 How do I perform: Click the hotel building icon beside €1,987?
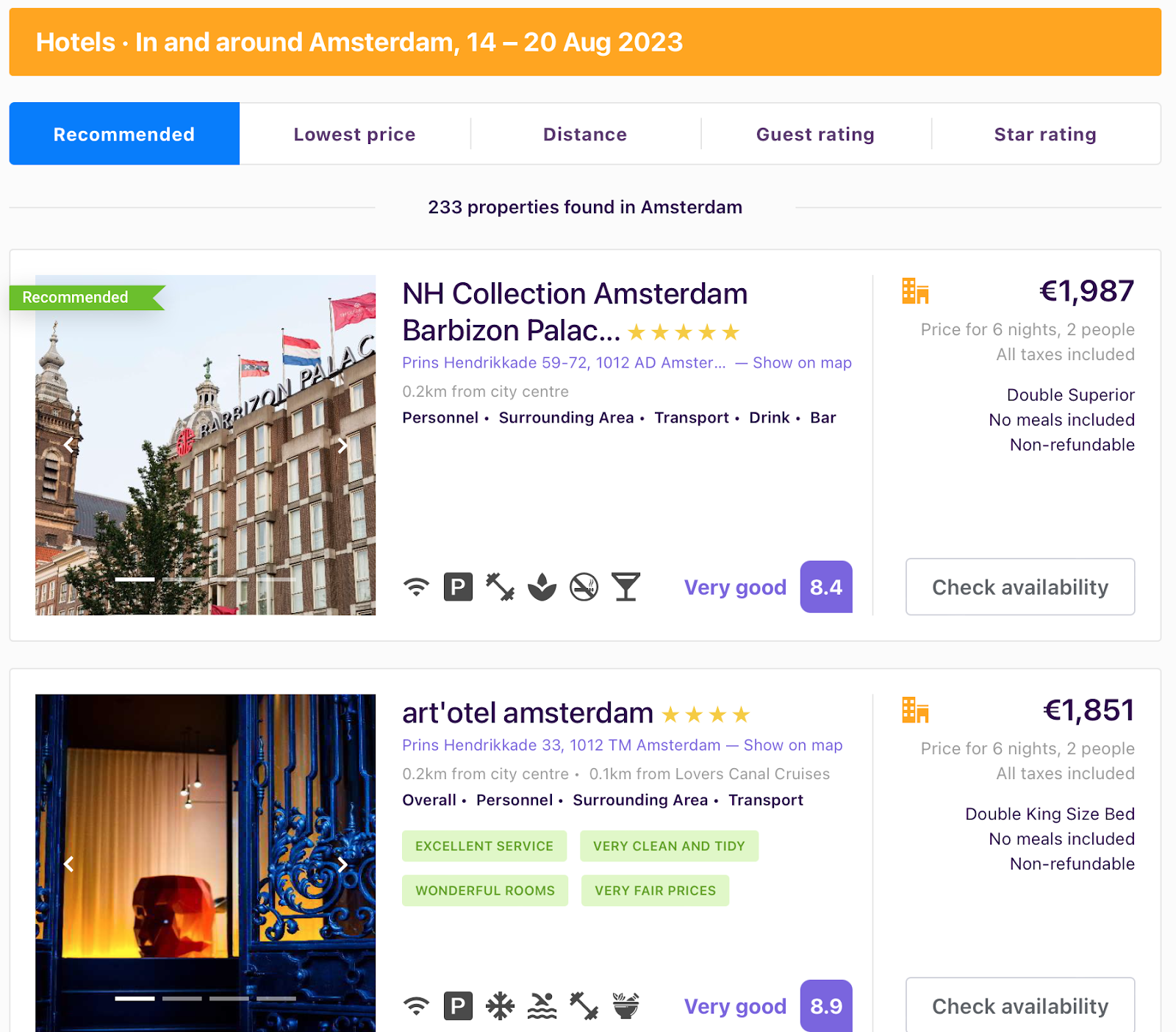(915, 291)
